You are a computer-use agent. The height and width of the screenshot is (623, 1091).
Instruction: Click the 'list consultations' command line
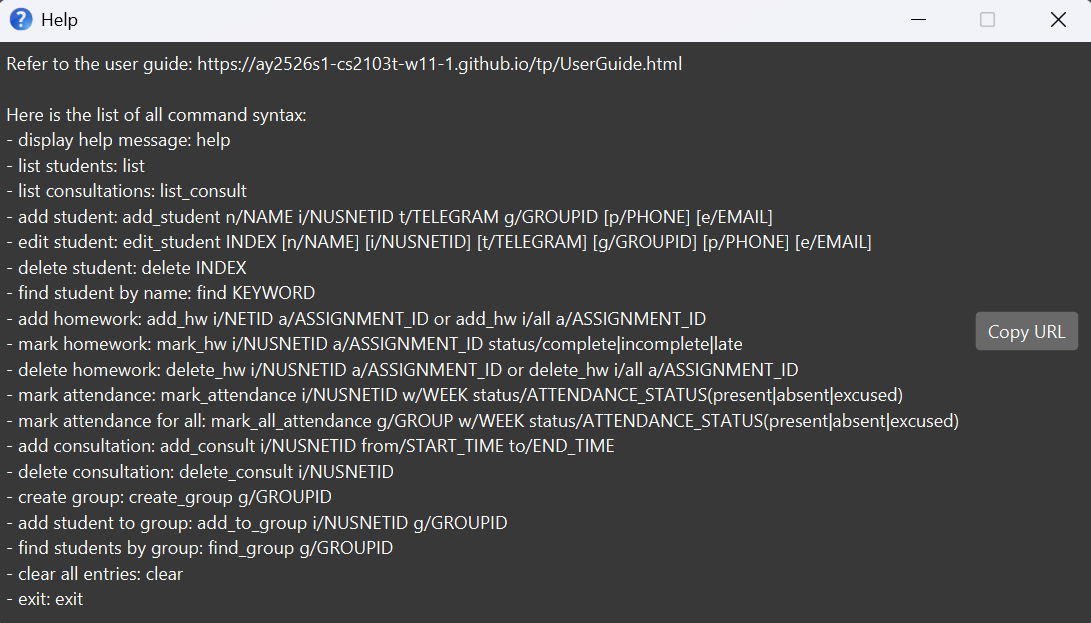coord(126,191)
